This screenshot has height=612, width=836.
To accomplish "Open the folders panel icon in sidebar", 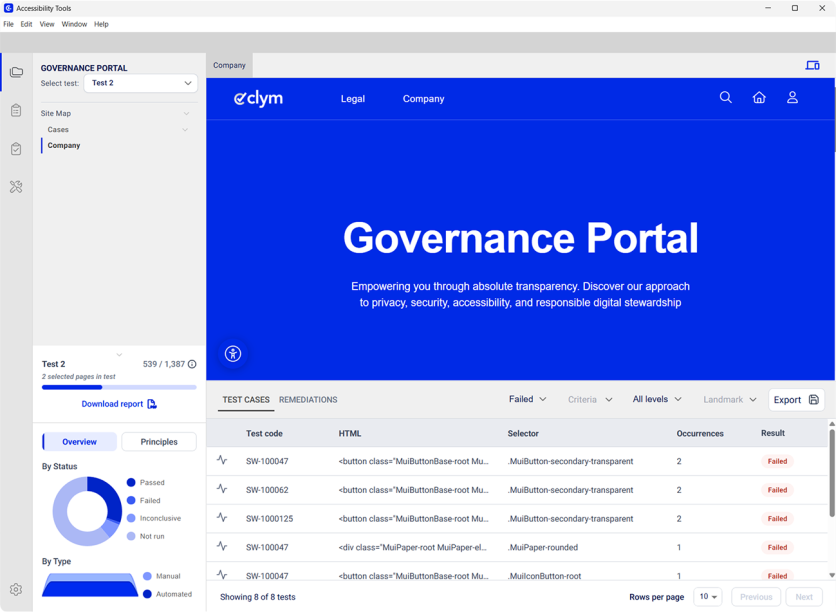I will pos(16,72).
